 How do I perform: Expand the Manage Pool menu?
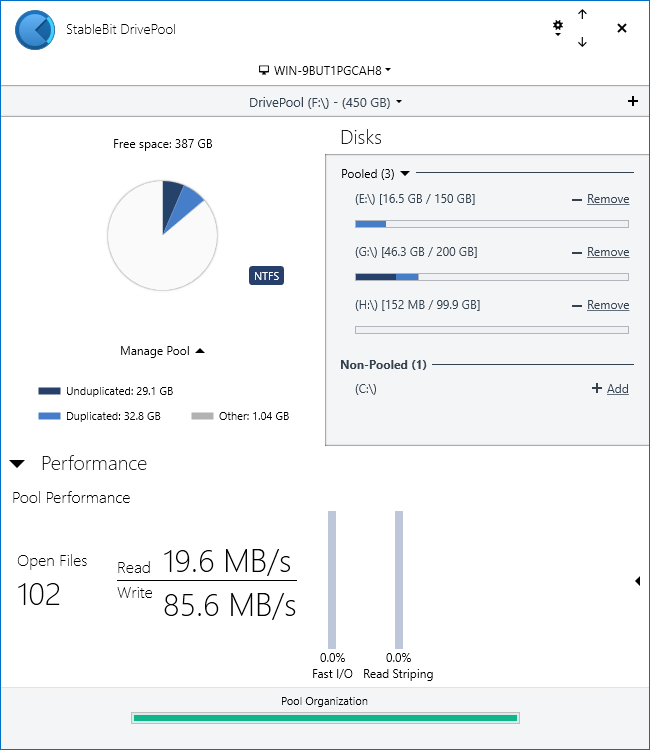[163, 351]
